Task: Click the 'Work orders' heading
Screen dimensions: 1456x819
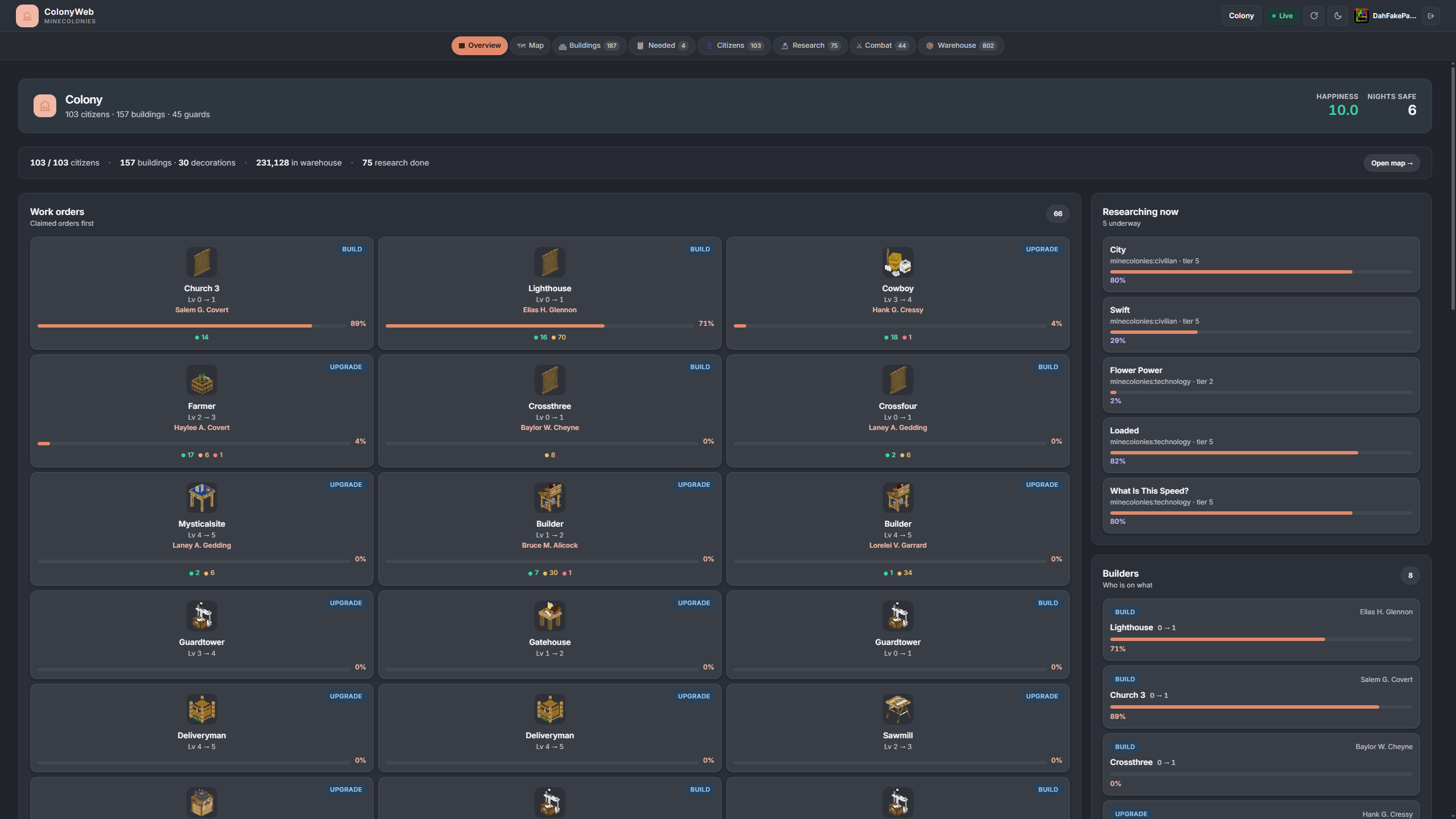Action: pos(57,212)
